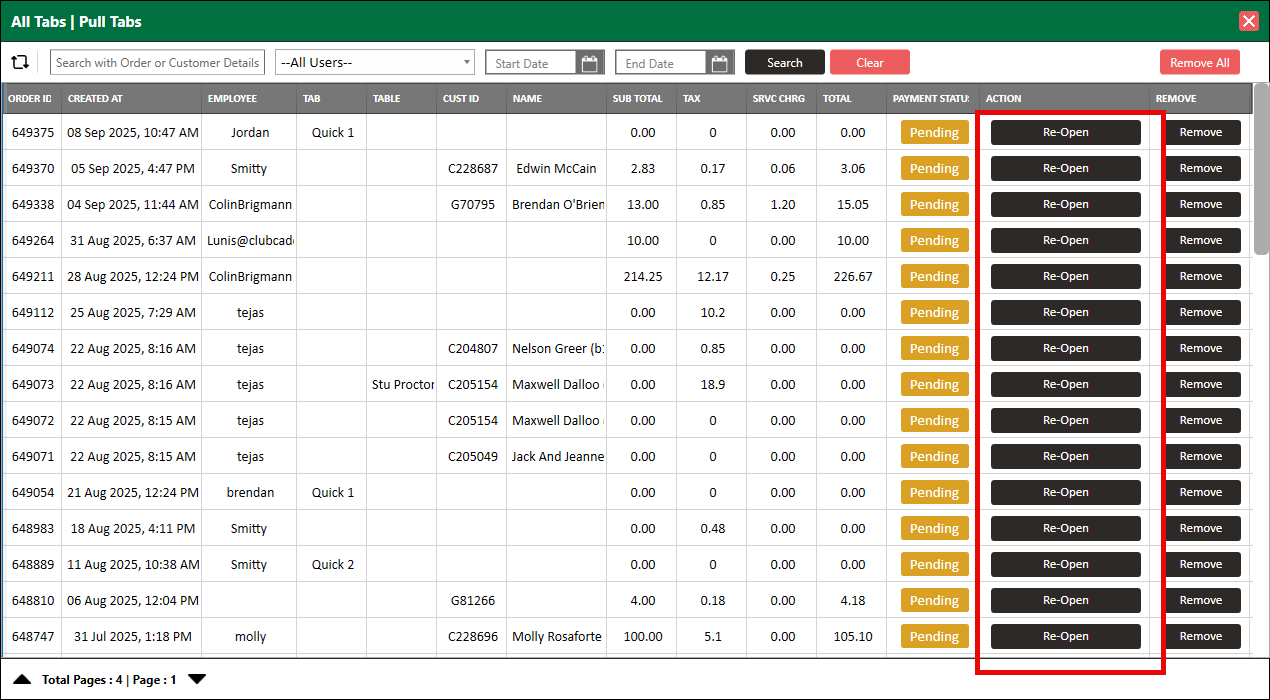Viewport: 1270px width, 700px height.
Task: Re-Open order 649370 for Edwin McCain
Action: [1066, 168]
